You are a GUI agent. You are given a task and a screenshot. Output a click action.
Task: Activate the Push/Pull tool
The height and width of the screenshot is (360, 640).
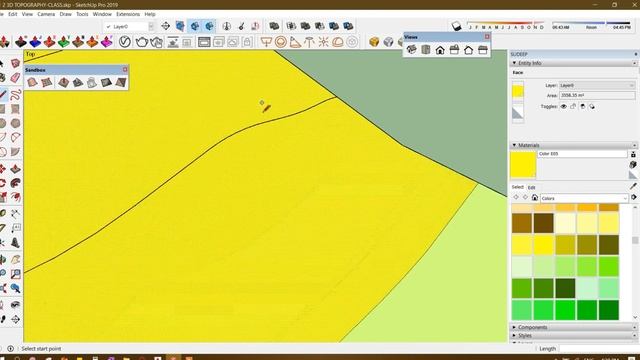(x=16, y=169)
